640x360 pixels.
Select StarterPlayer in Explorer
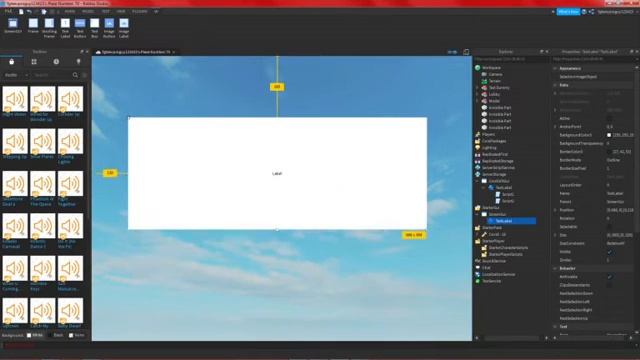[x=493, y=241]
